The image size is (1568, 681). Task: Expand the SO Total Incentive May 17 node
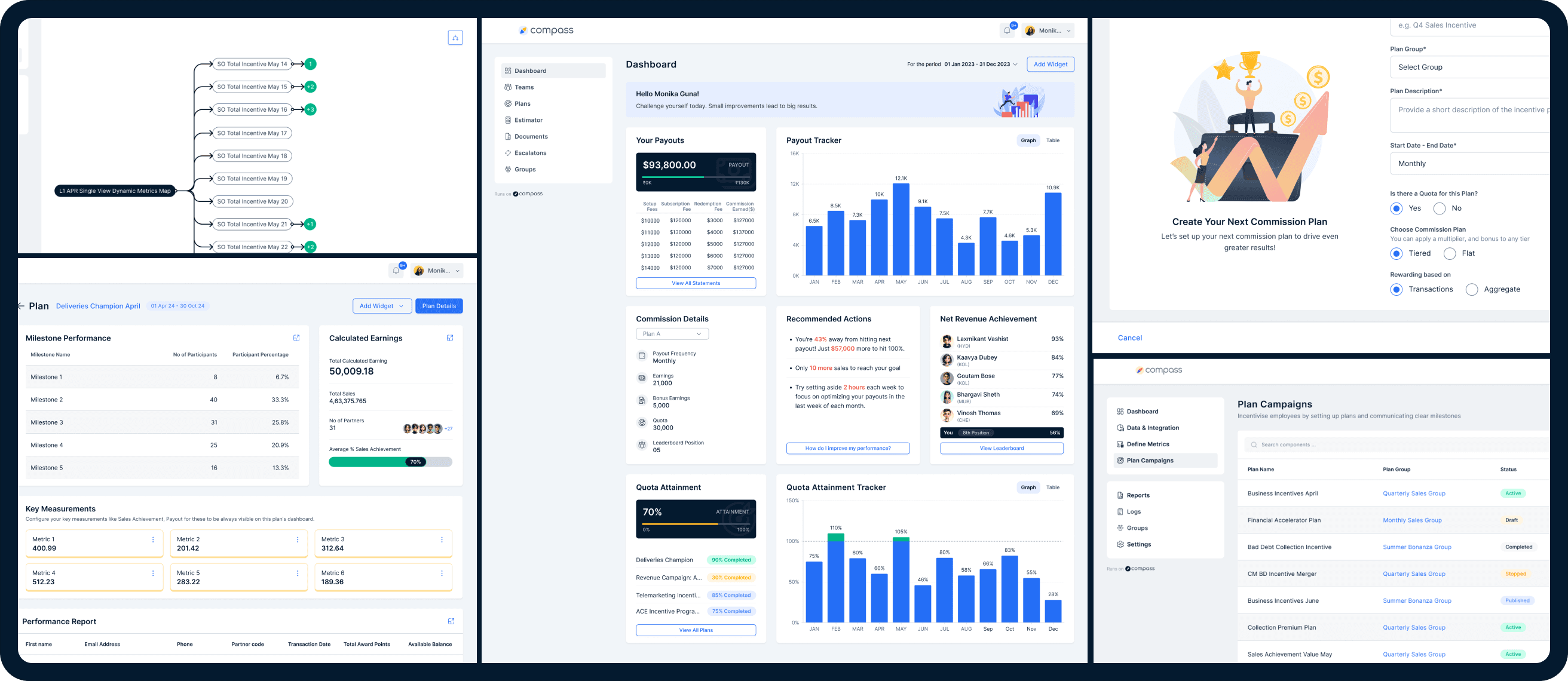tap(252, 133)
